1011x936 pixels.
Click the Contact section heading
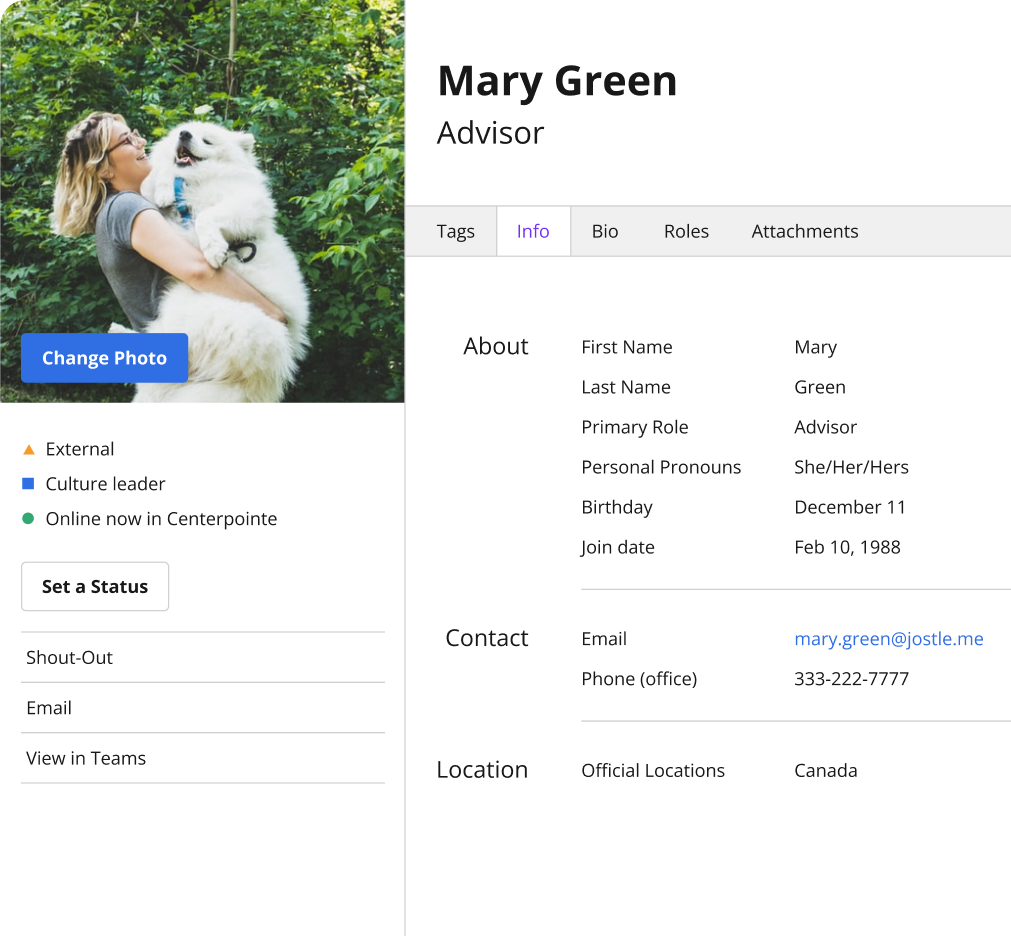(487, 638)
